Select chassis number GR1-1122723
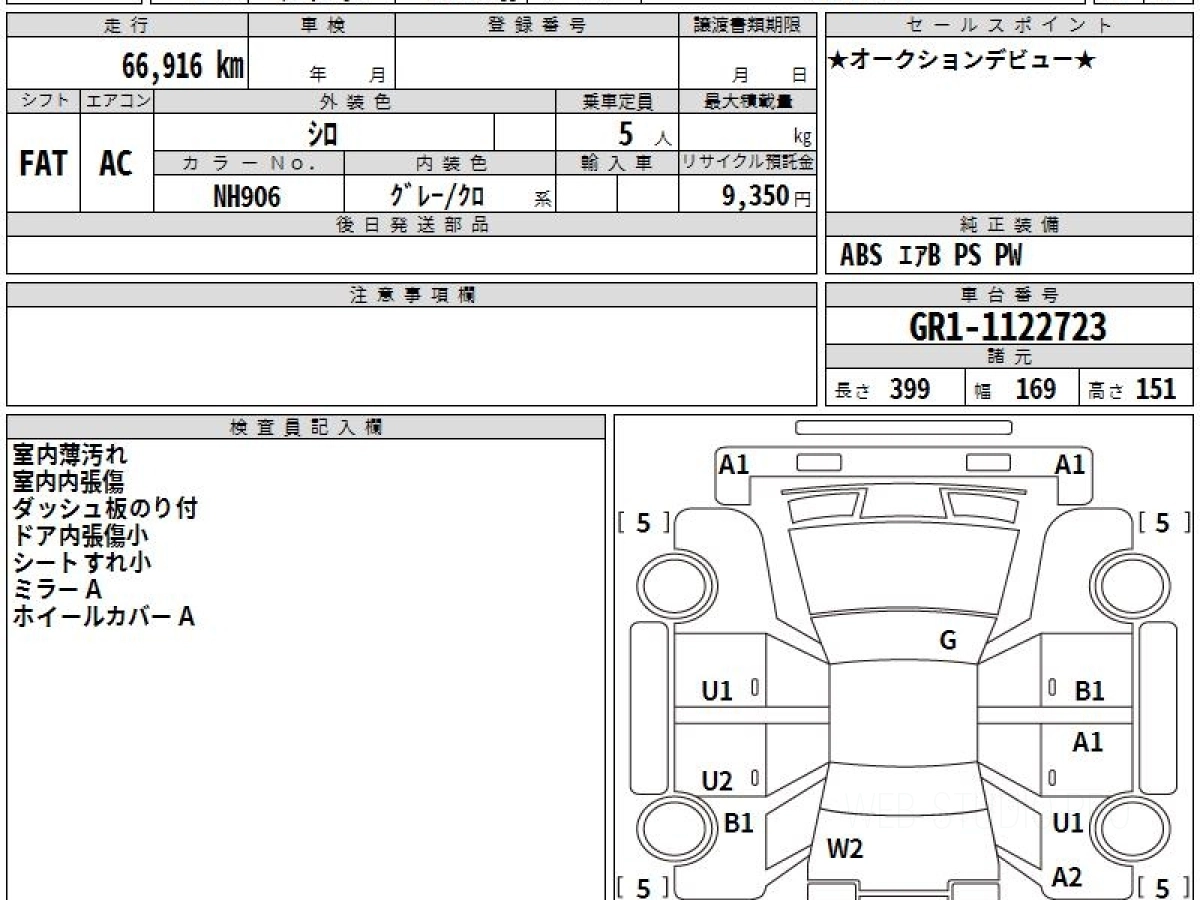Image resolution: width=1200 pixels, height=900 pixels. (1008, 327)
